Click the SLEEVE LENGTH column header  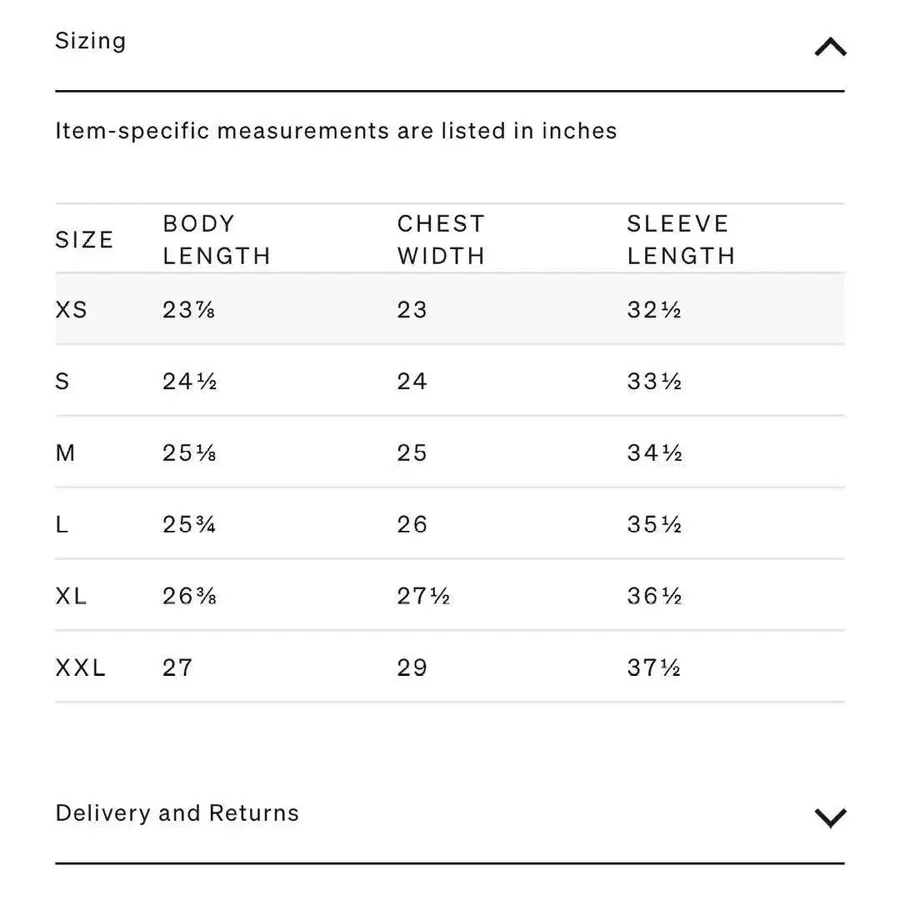click(x=681, y=240)
